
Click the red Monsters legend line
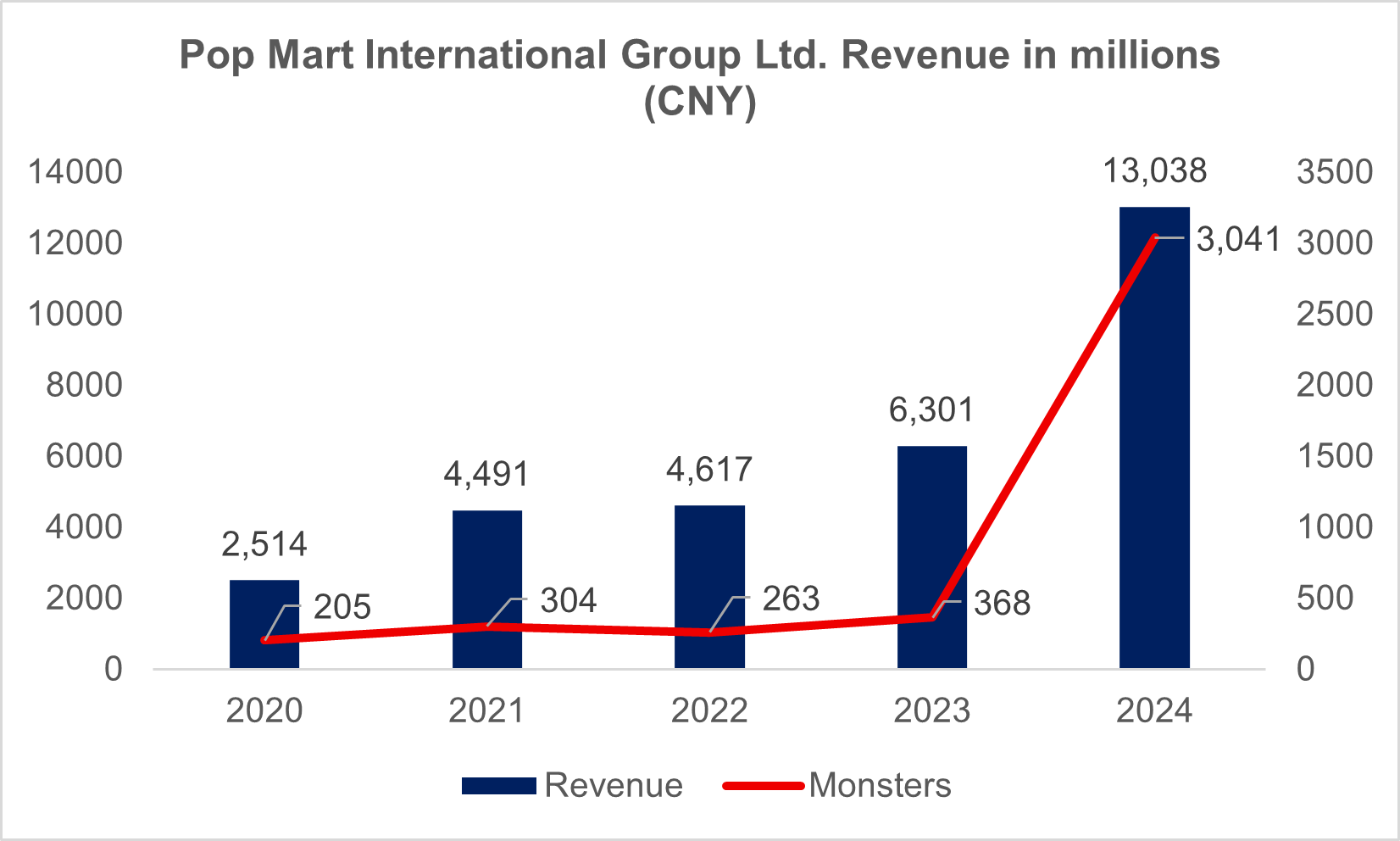[x=763, y=786]
